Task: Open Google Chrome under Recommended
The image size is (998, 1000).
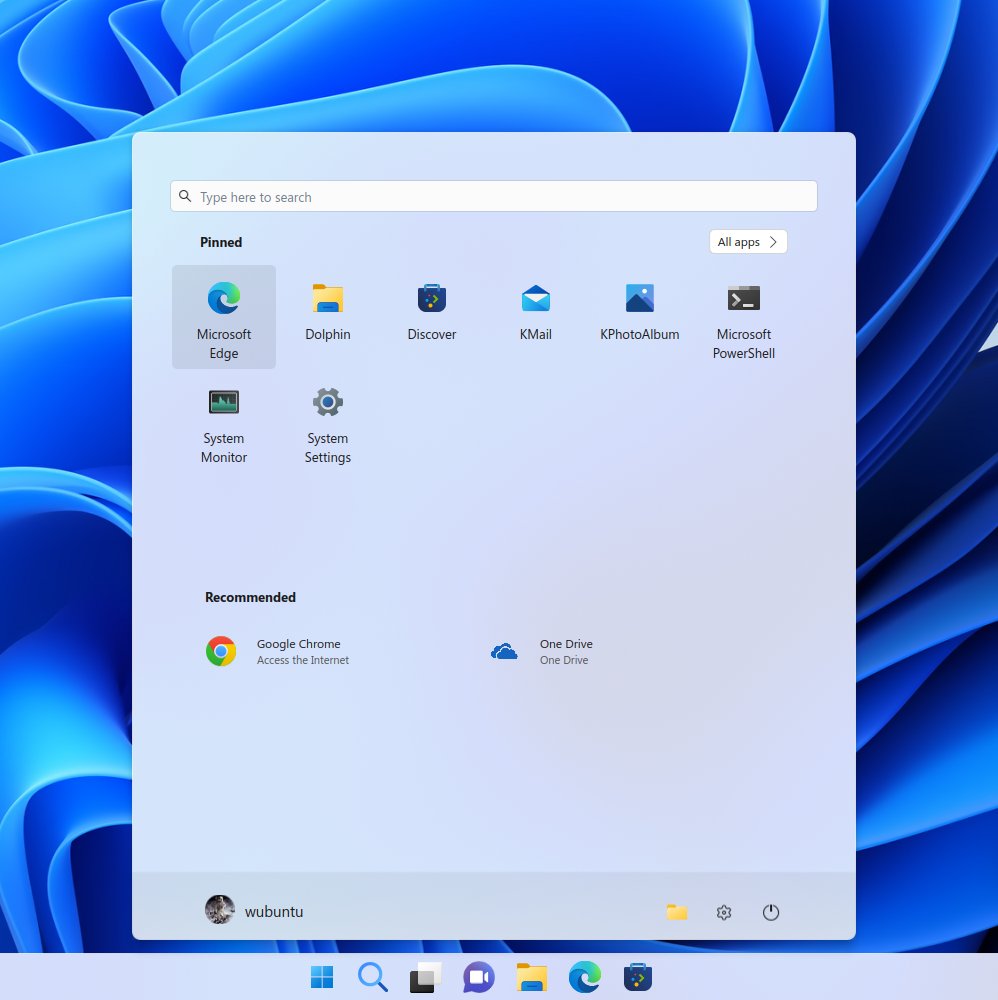Action: (x=277, y=651)
